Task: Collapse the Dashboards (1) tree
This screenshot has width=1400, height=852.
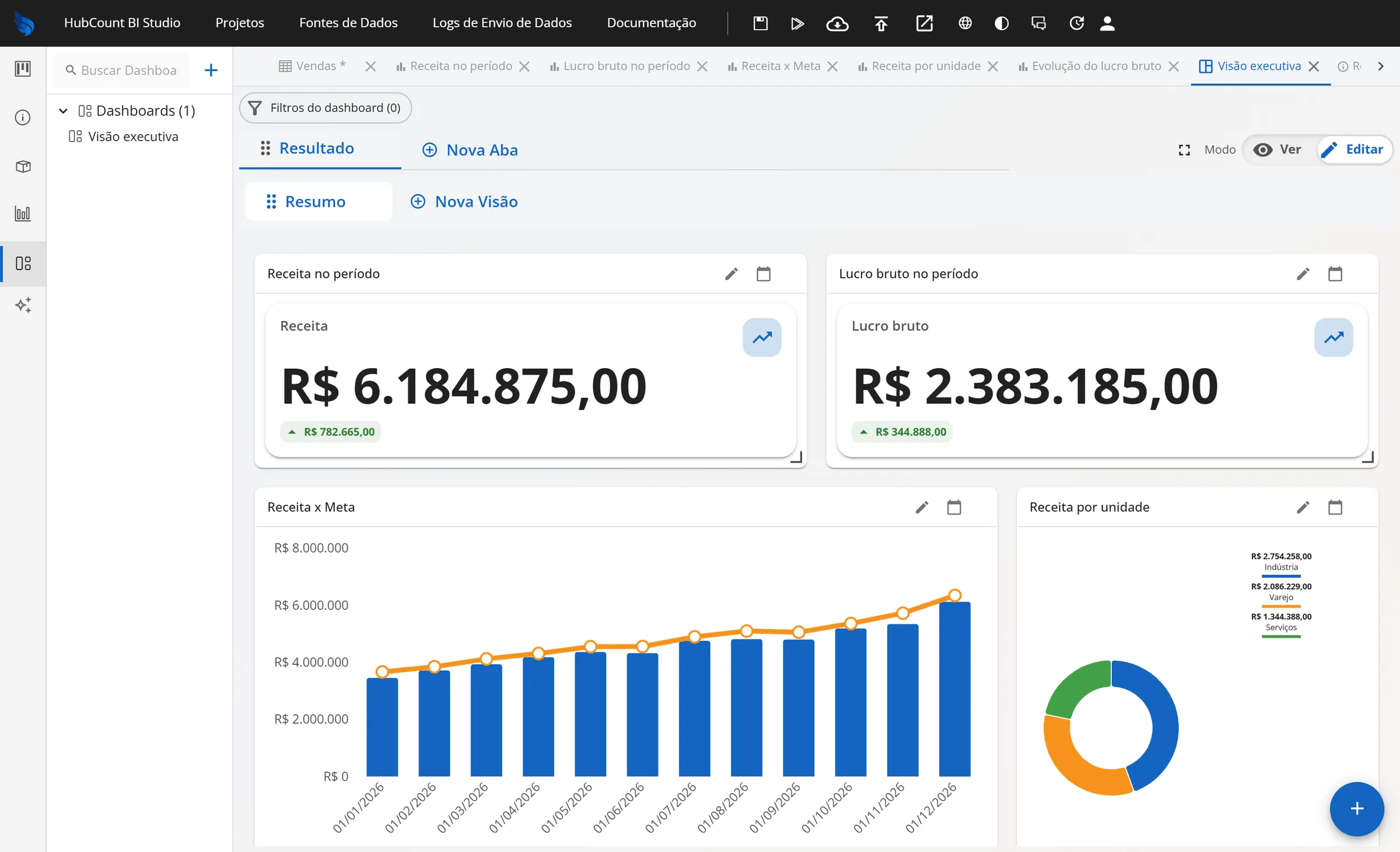Action: (64, 111)
